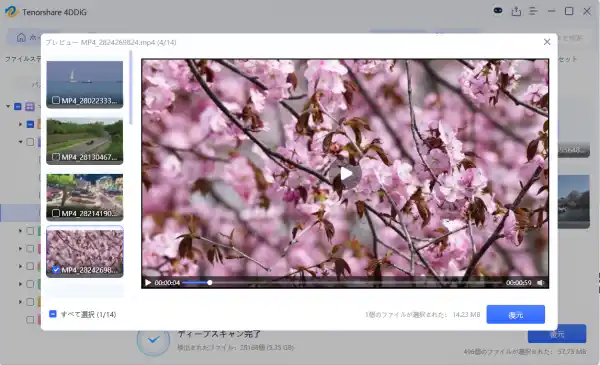Click the プレビュー MP4_2824269824.mp4 title text
This screenshot has height=365, width=600.
111,42
